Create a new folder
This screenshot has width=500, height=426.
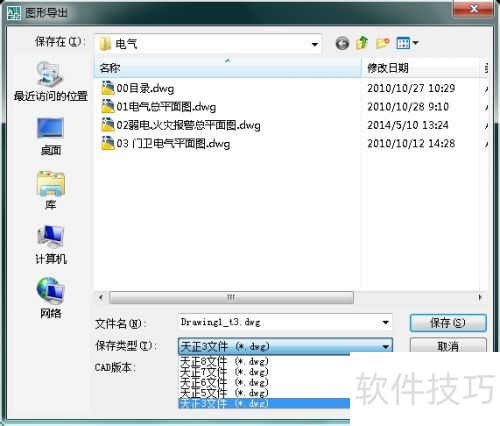382,43
